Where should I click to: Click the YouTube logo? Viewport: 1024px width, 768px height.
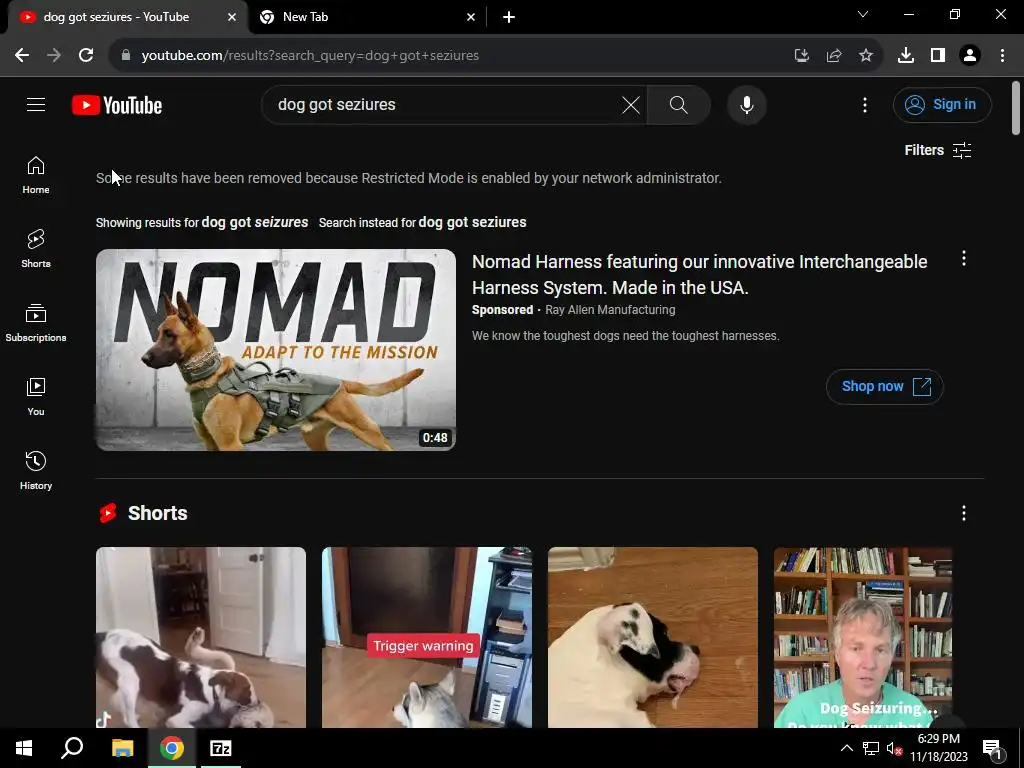tap(117, 105)
